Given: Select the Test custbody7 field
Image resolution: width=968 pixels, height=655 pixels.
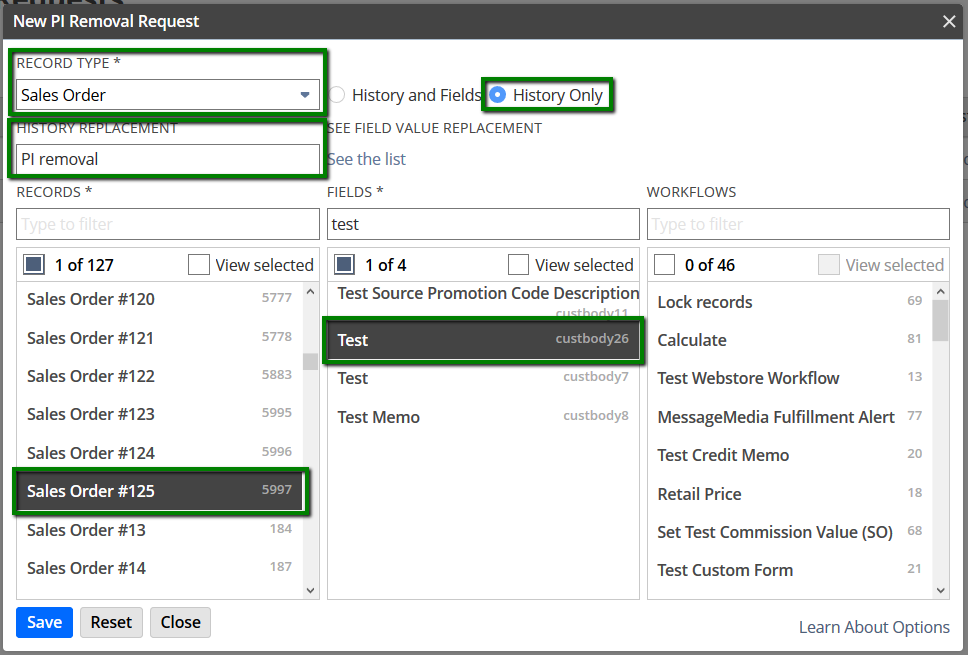Looking at the screenshot, I should click(483, 378).
